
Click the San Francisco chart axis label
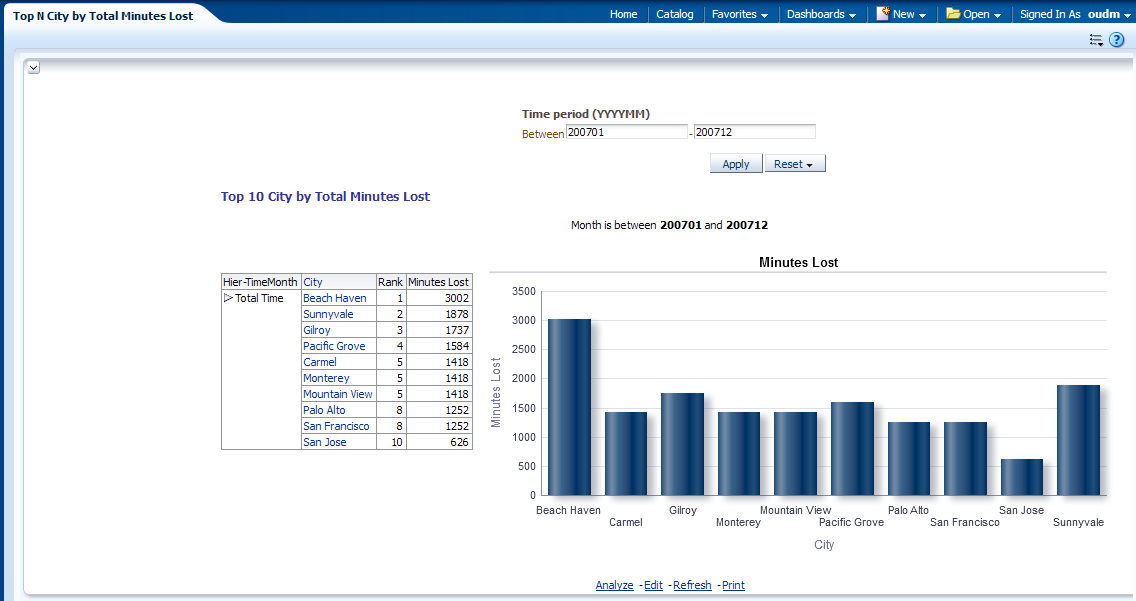964,522
